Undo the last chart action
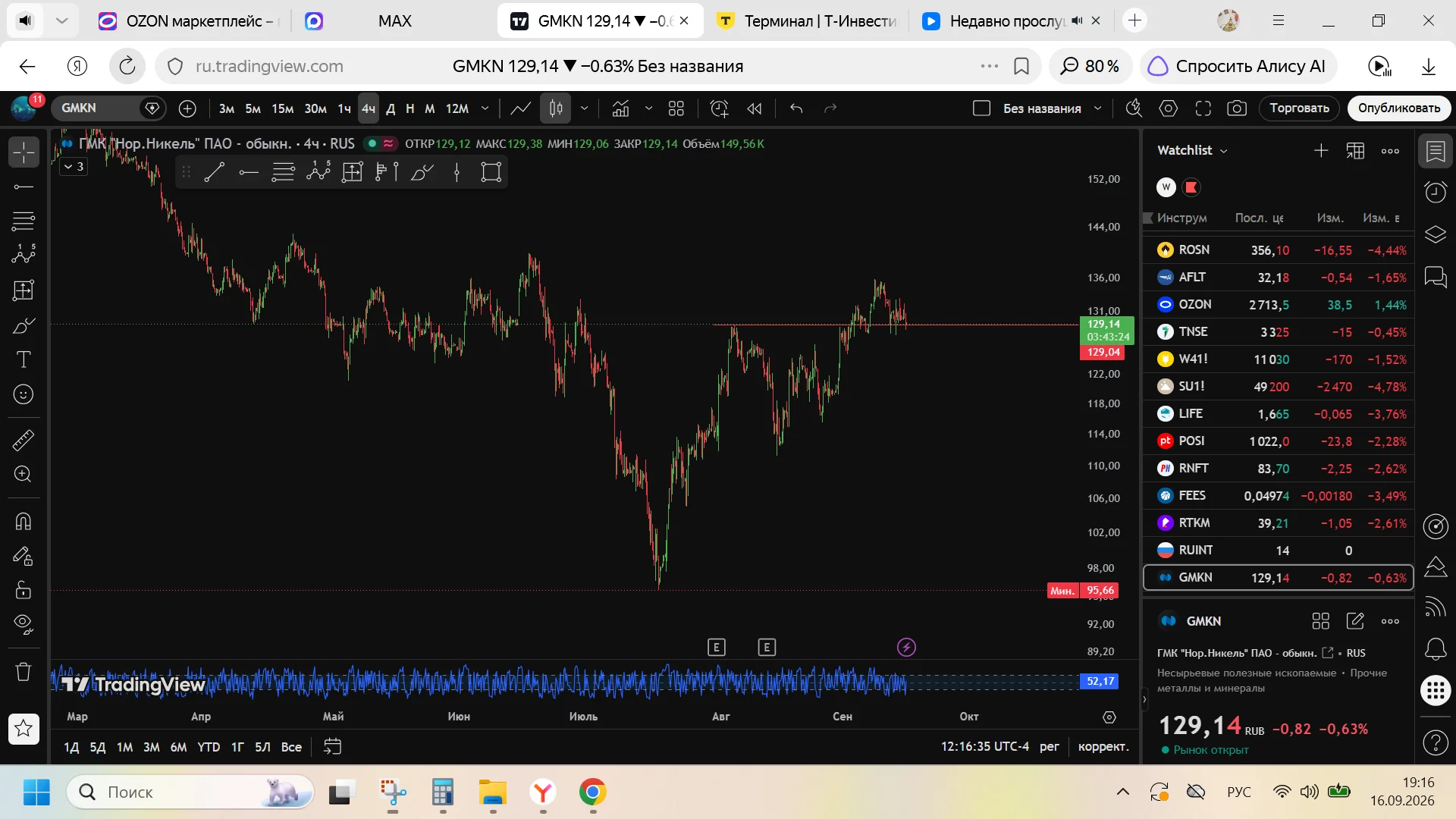 tap(796, 108)
